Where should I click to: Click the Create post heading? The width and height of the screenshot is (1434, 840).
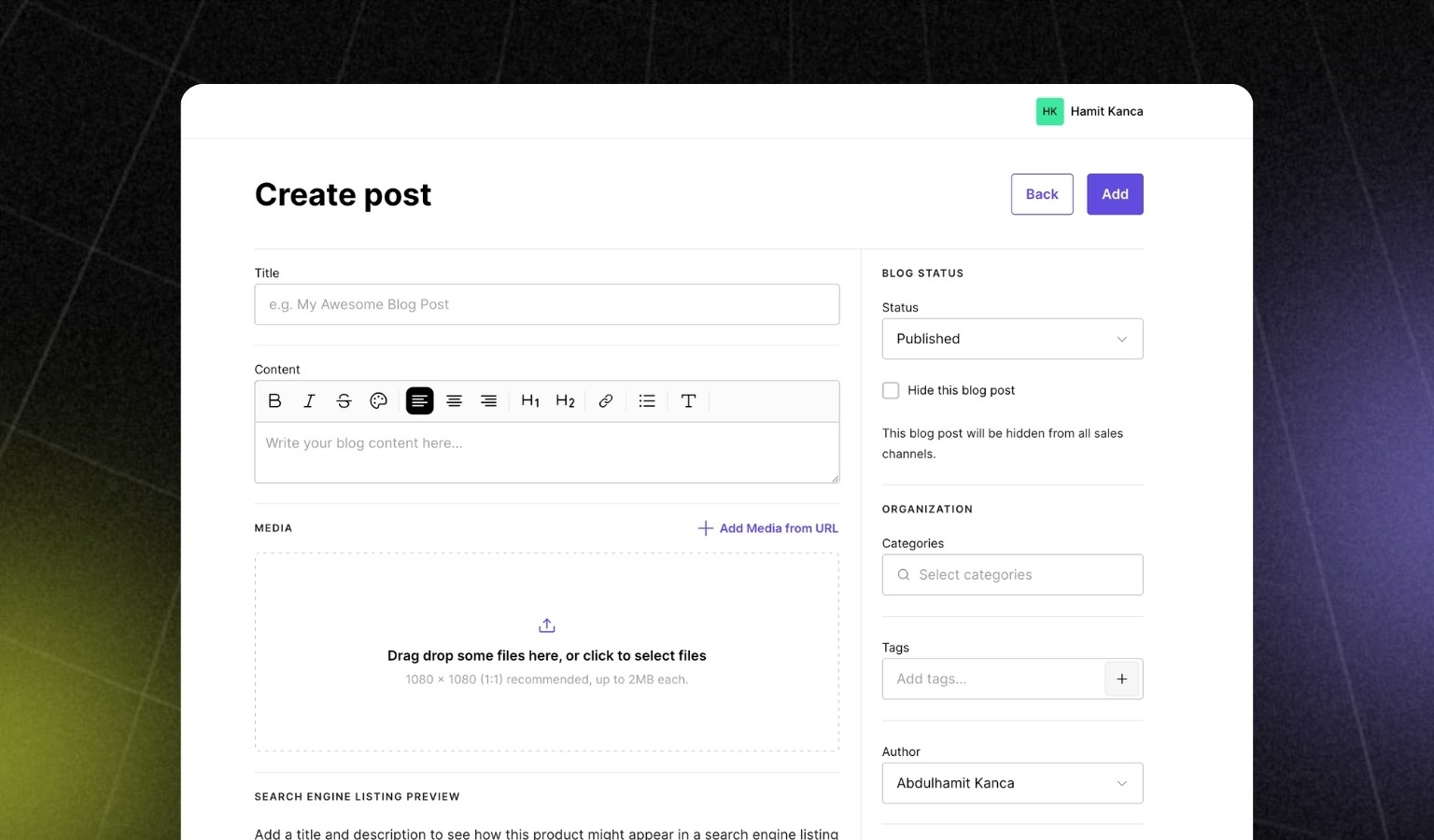[x=343, y=194]
